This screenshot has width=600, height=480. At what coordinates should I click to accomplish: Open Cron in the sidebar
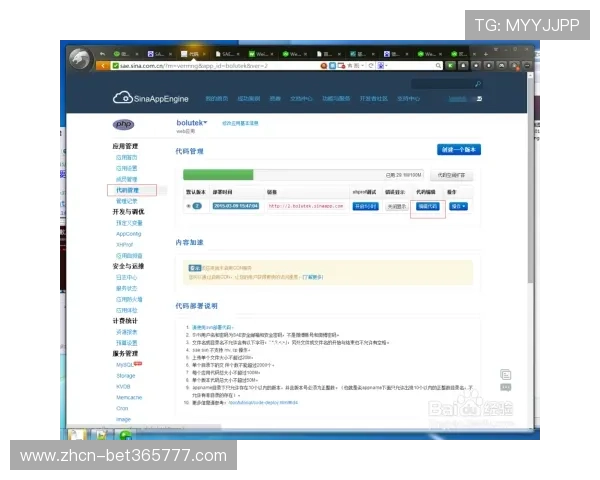[122, 408]
